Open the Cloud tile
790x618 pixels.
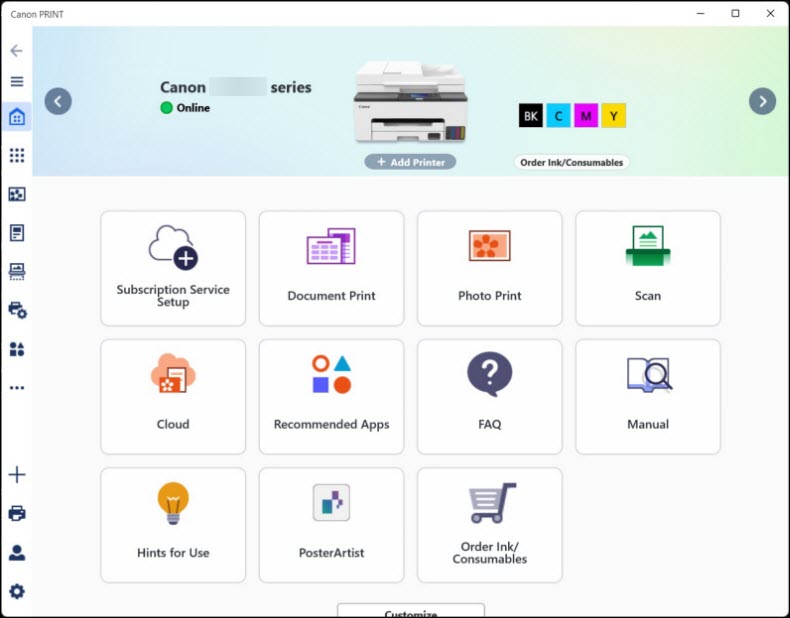coord(173,396)
